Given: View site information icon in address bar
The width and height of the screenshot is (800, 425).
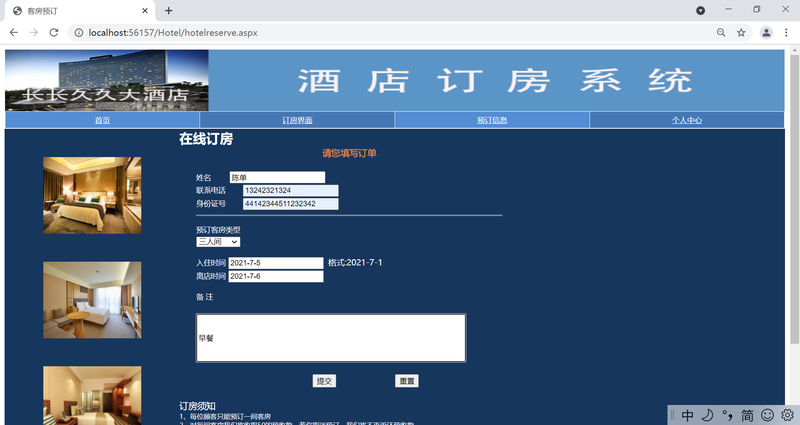Looking at the screenshot, I should tap(79, 33).
